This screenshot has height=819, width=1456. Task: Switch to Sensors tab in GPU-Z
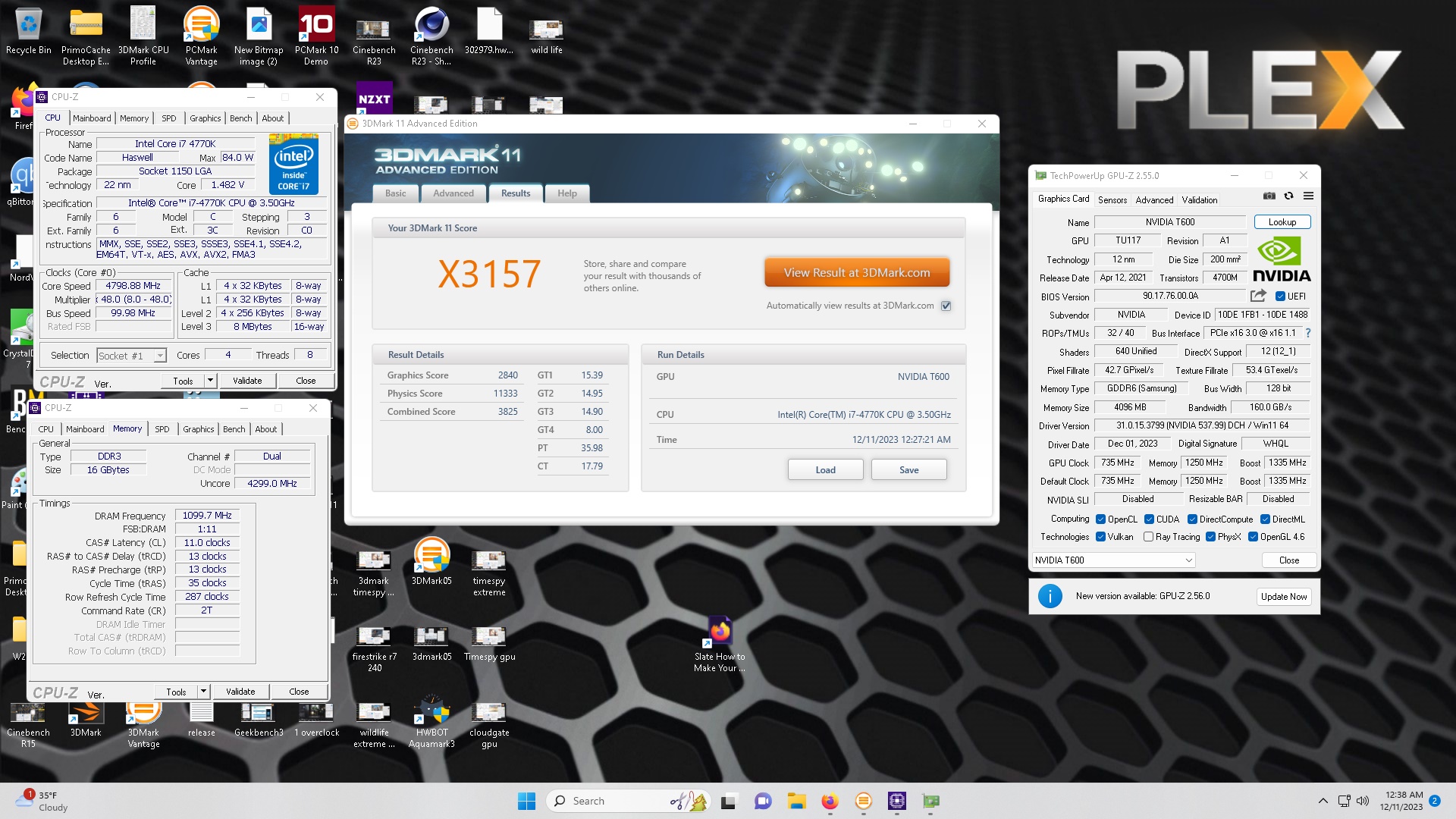(1112, 200)
